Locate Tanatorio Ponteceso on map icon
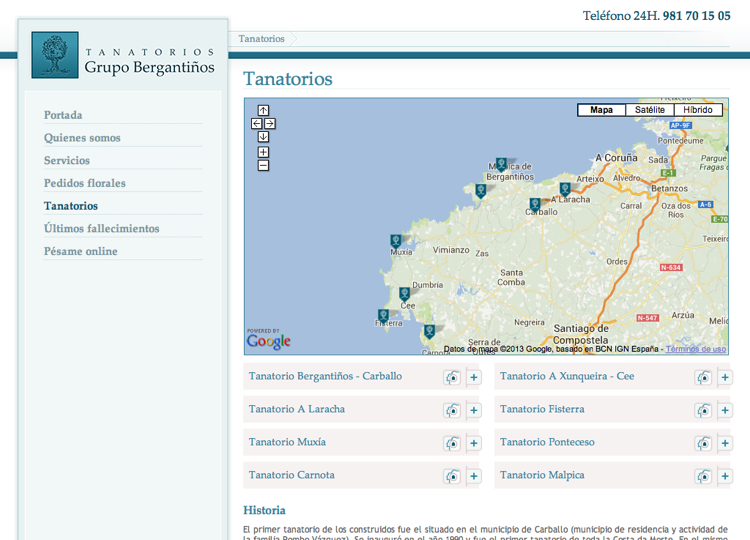 point(703,443)
